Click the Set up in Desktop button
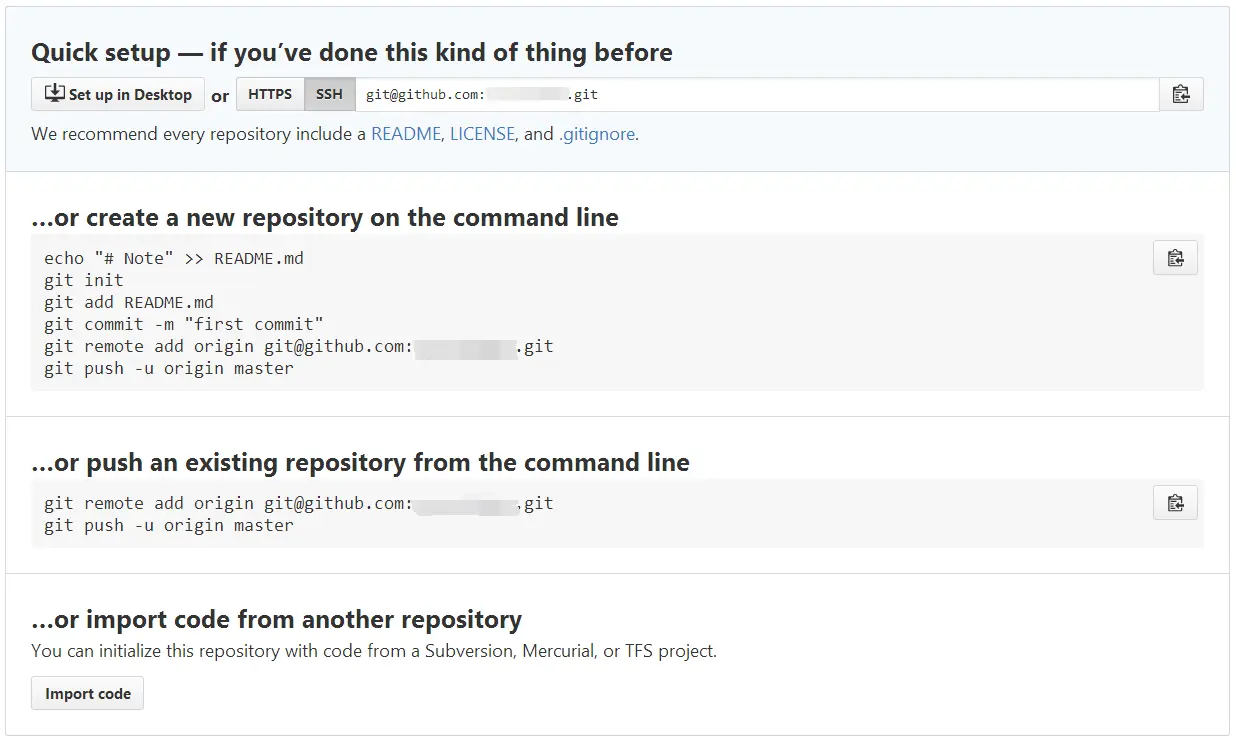1236x738 pixels. [117, 94]
